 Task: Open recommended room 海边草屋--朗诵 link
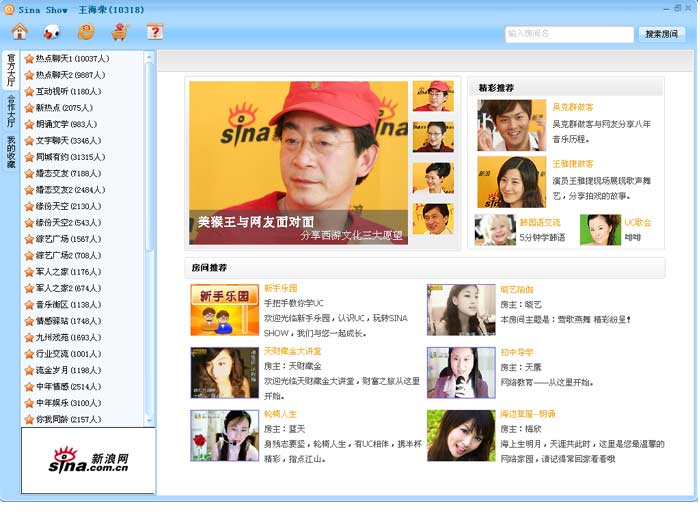point(528,414)
